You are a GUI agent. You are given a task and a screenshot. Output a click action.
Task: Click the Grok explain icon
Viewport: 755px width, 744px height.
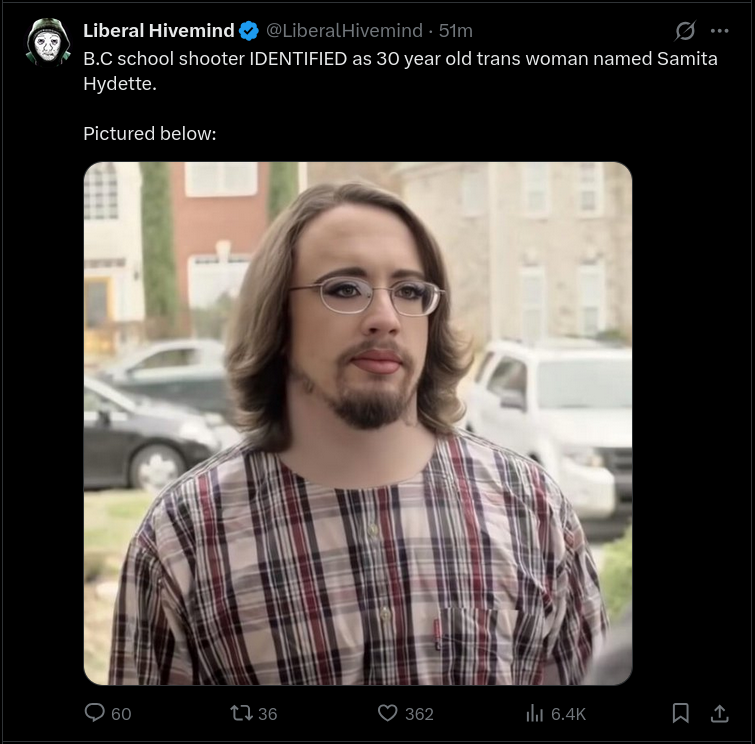tap(685, 31)
